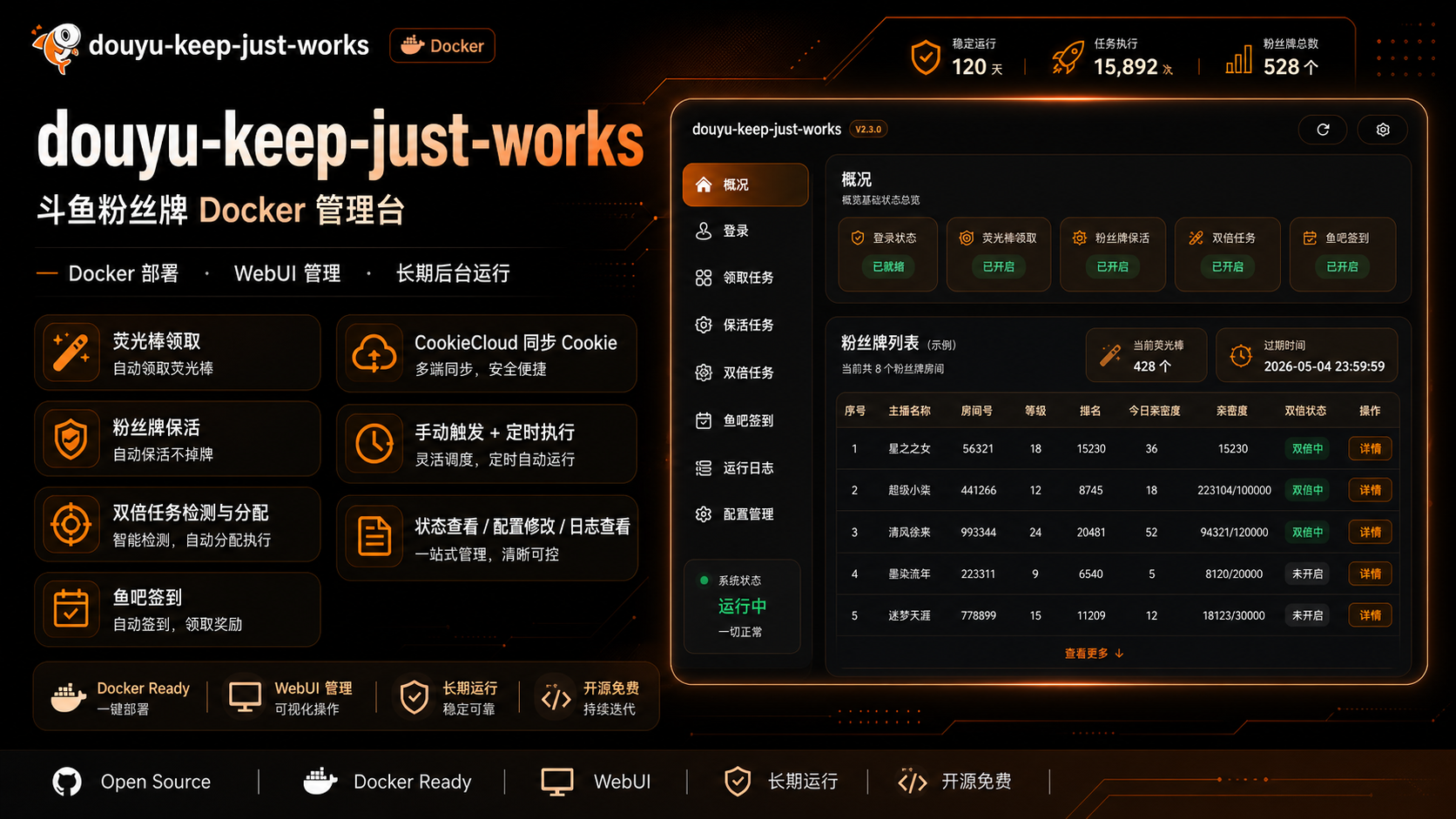The height and width of the screenshot is (819, 1456).
Task: Click the 房间号 column header
Action: coord(976,411)
